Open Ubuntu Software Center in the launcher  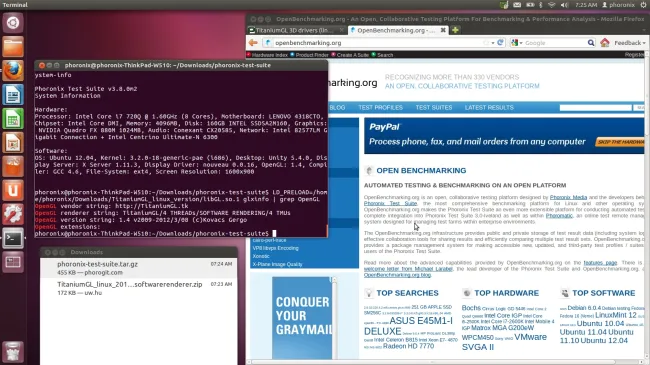13,167
